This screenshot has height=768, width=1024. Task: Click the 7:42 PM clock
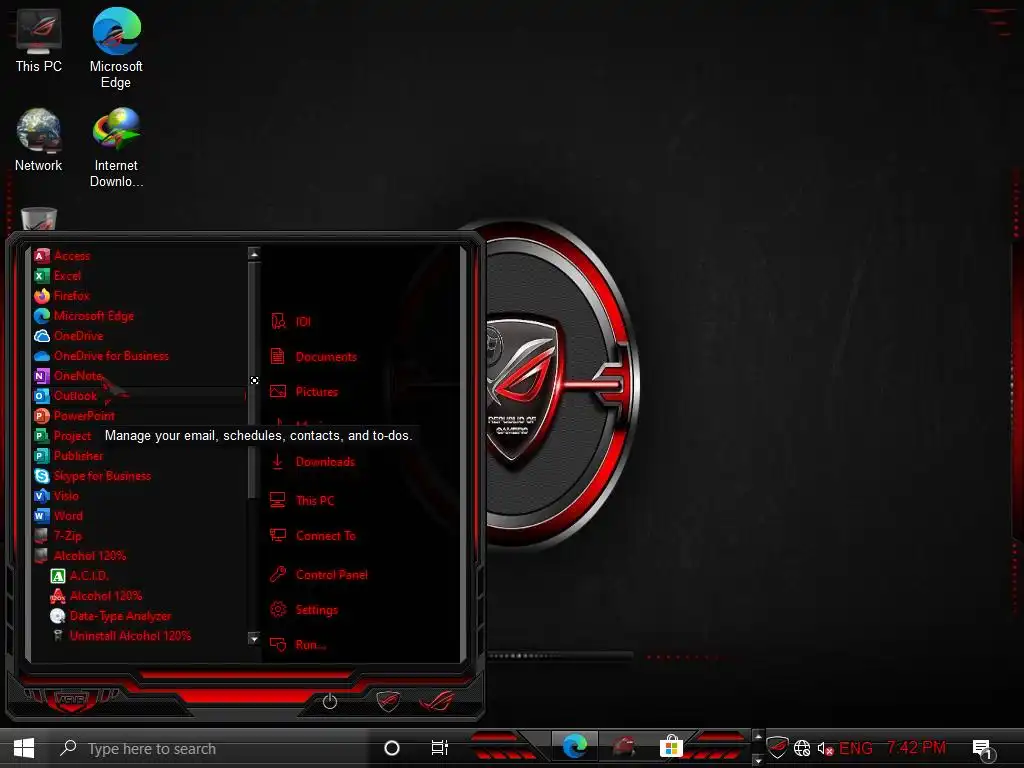(916, 748)
